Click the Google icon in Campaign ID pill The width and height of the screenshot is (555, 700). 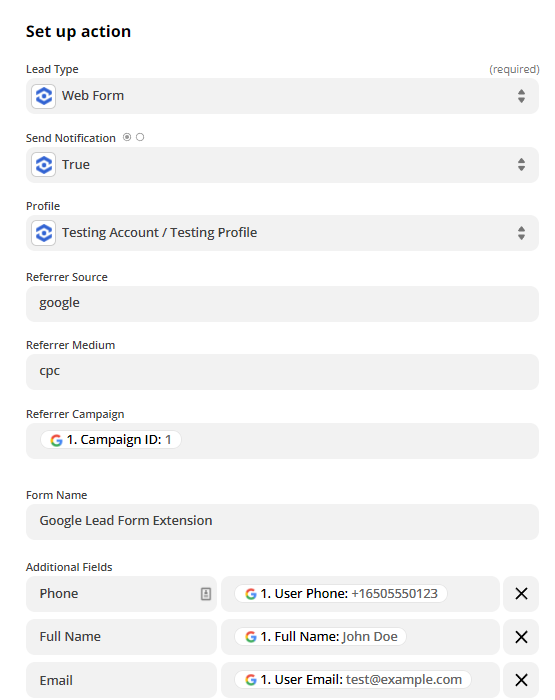tap(56, 440)
